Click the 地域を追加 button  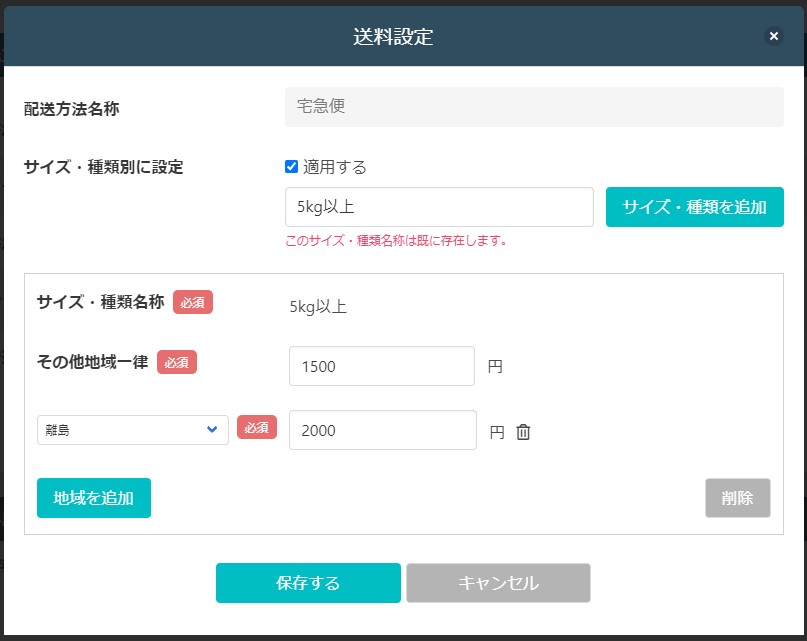[x=94, y=498]
